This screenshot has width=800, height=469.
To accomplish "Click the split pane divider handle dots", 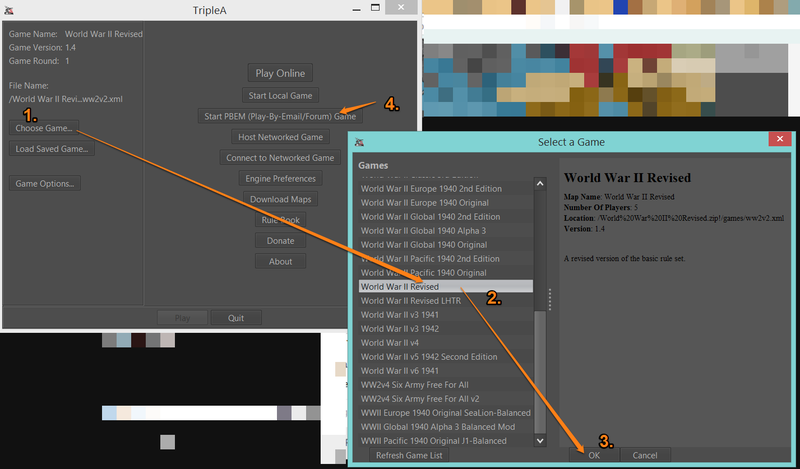I will (550, 299).
